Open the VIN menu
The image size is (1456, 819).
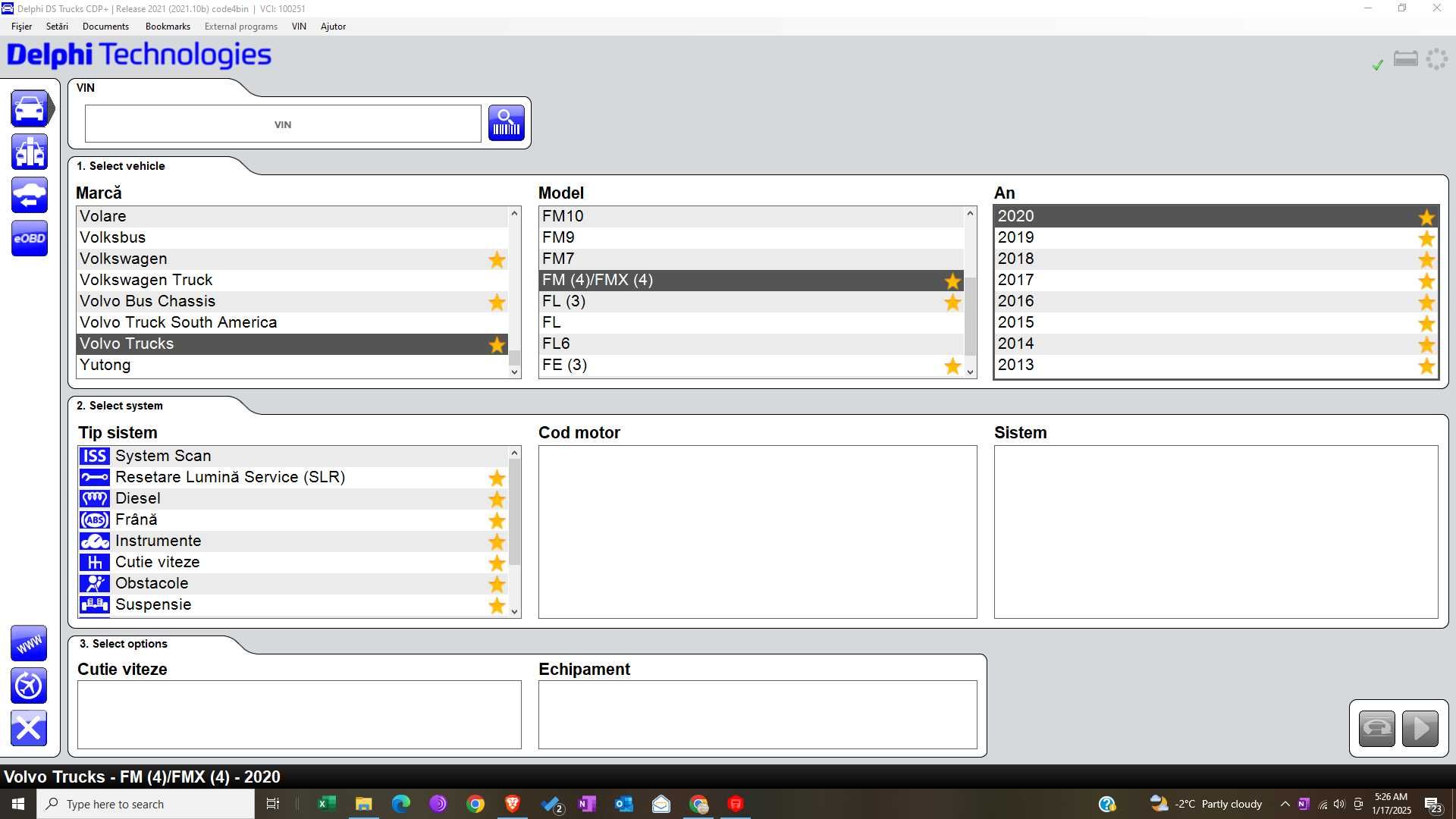299,26
